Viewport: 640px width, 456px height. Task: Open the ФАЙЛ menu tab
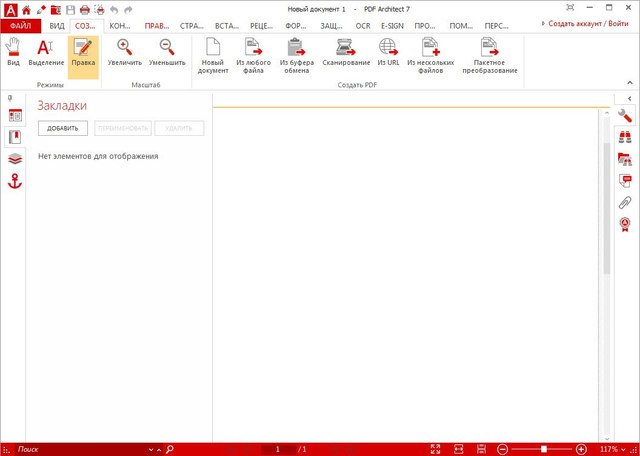(x=20, y=25)
